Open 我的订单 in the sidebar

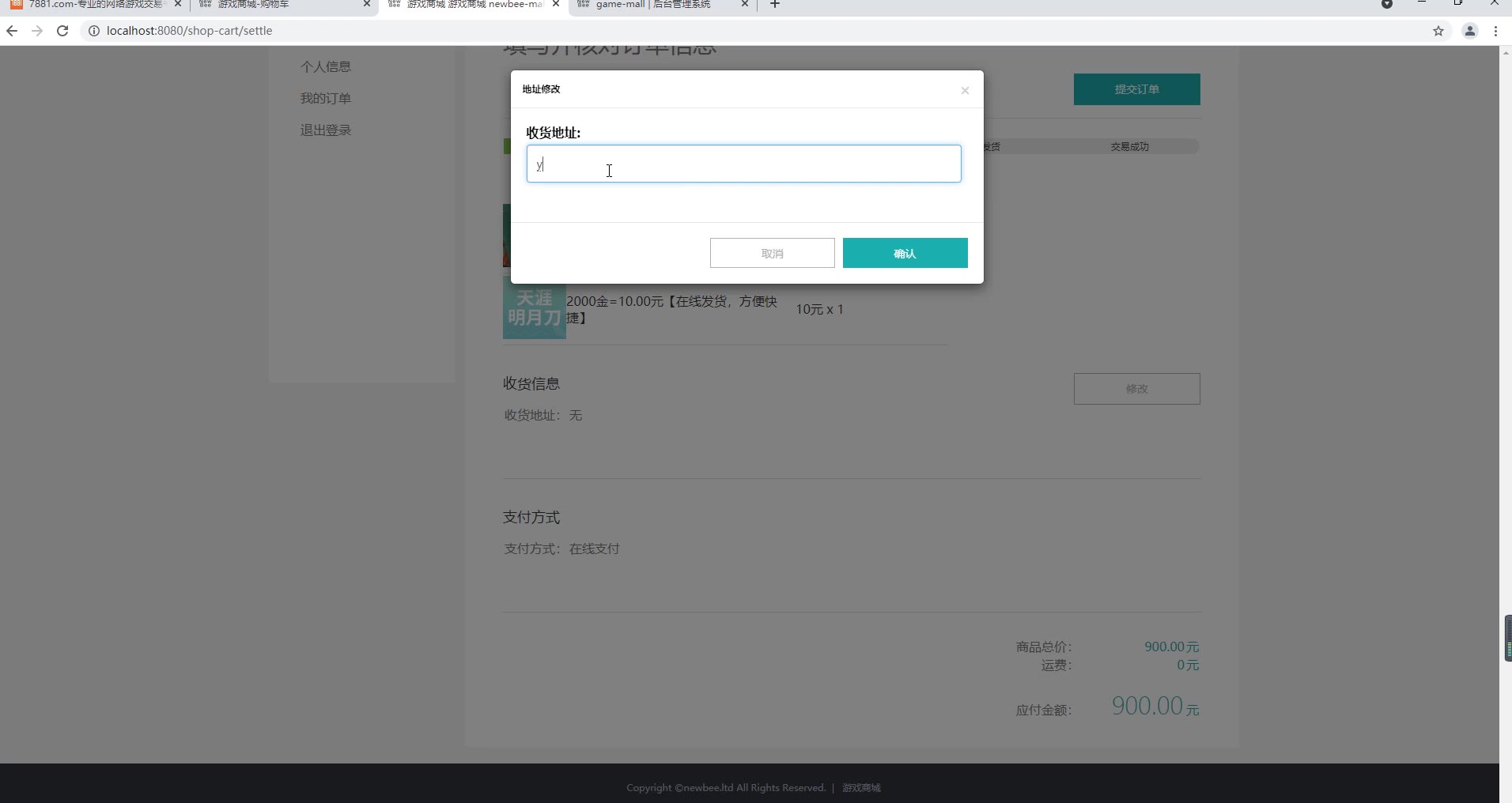point(326,98)
